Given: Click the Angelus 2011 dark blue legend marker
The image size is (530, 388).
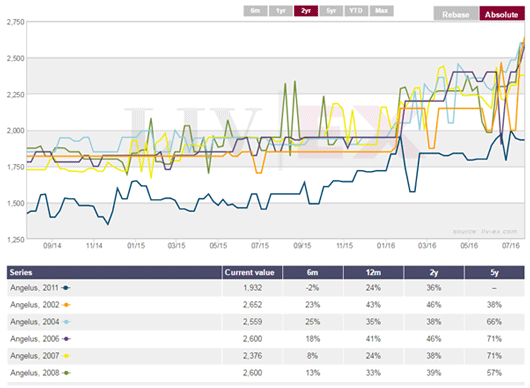Looking at the screenshot, I should pyautogui.click(x=66, y=288).
